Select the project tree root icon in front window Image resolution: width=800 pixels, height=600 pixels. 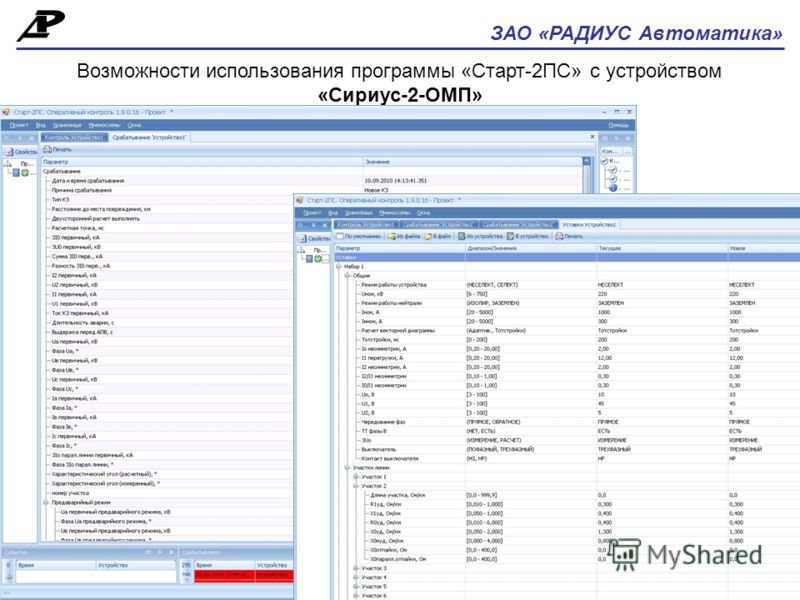click(302, 250)
